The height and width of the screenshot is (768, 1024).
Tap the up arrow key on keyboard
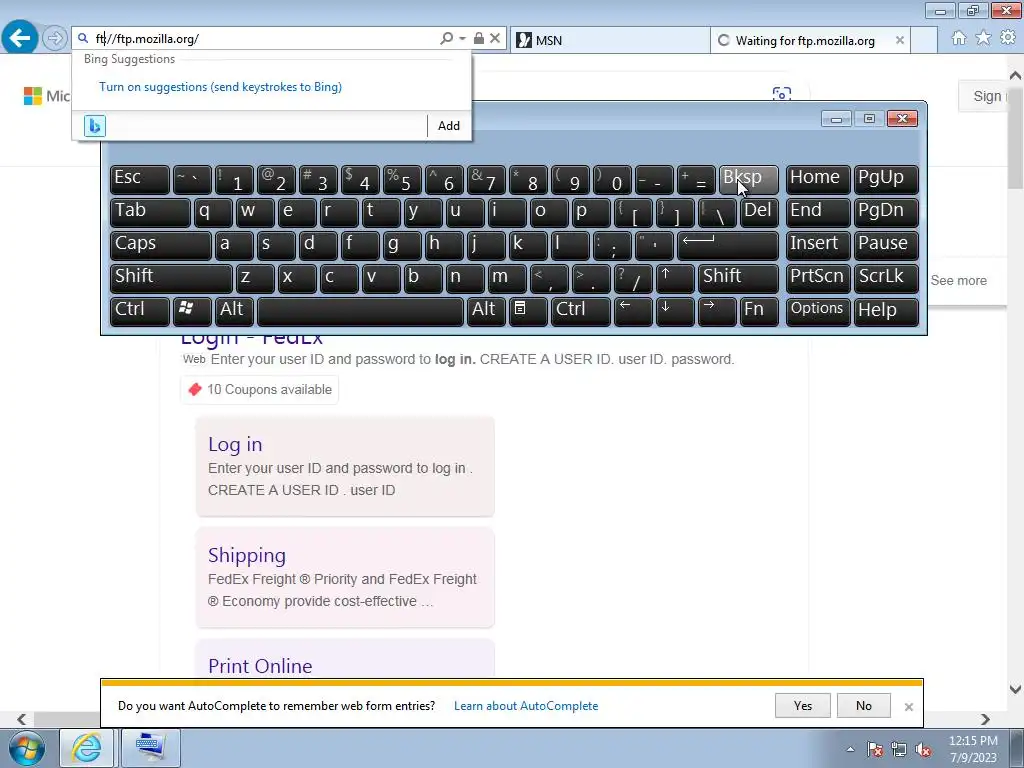pos(675,278)
